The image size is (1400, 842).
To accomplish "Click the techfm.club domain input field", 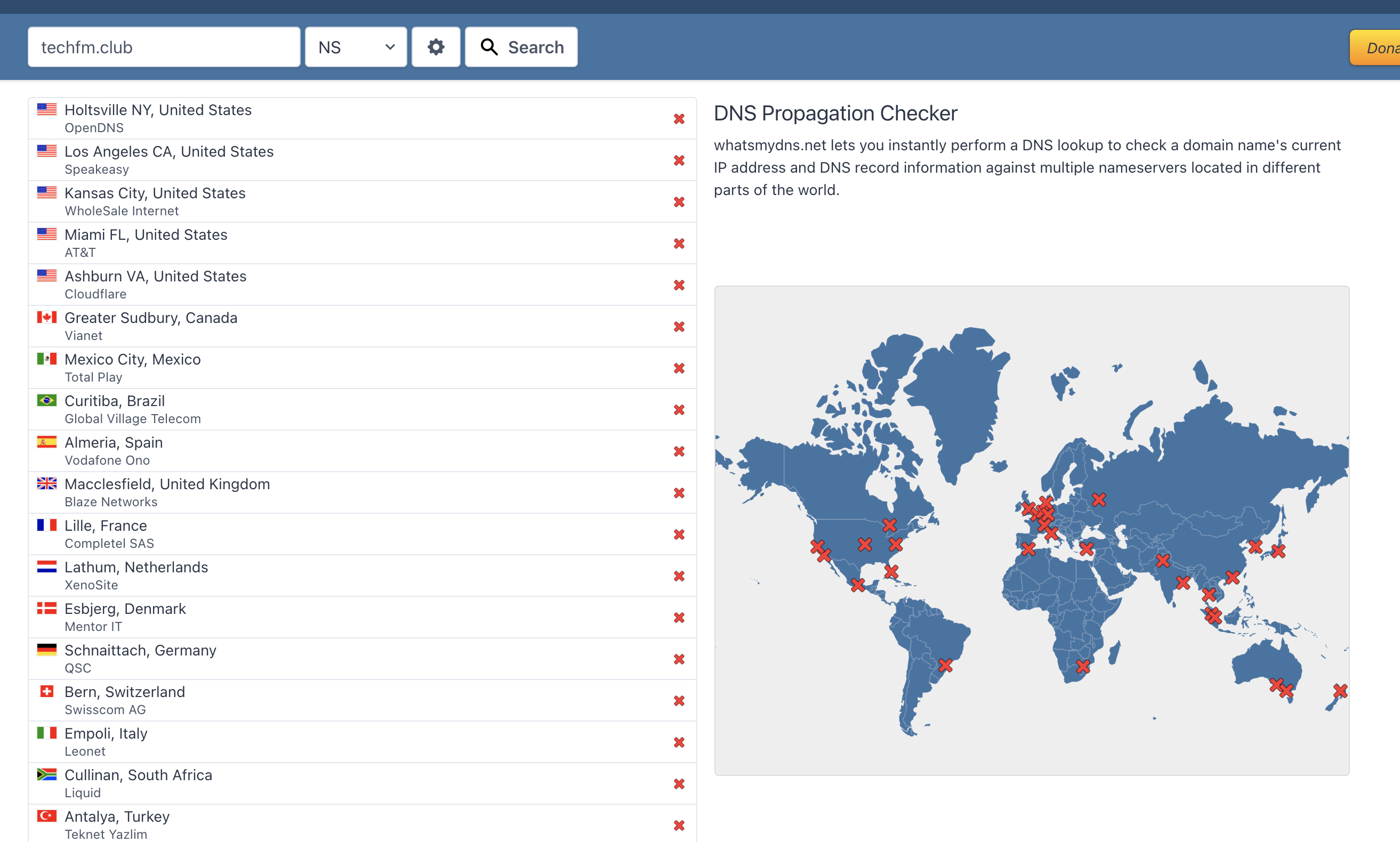I will coord(164,47).
